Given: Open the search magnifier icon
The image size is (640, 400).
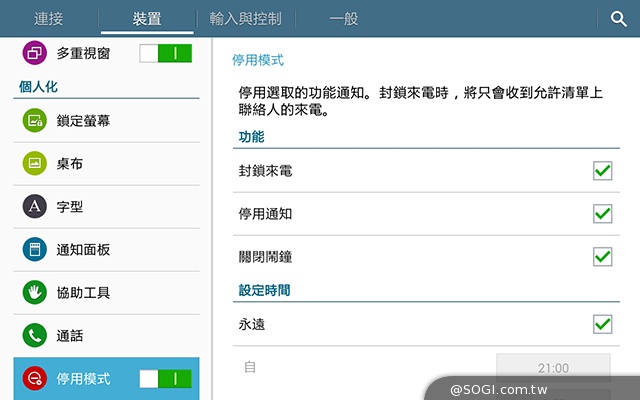Looking at the screenshot, I should click(x=618, y=19).
